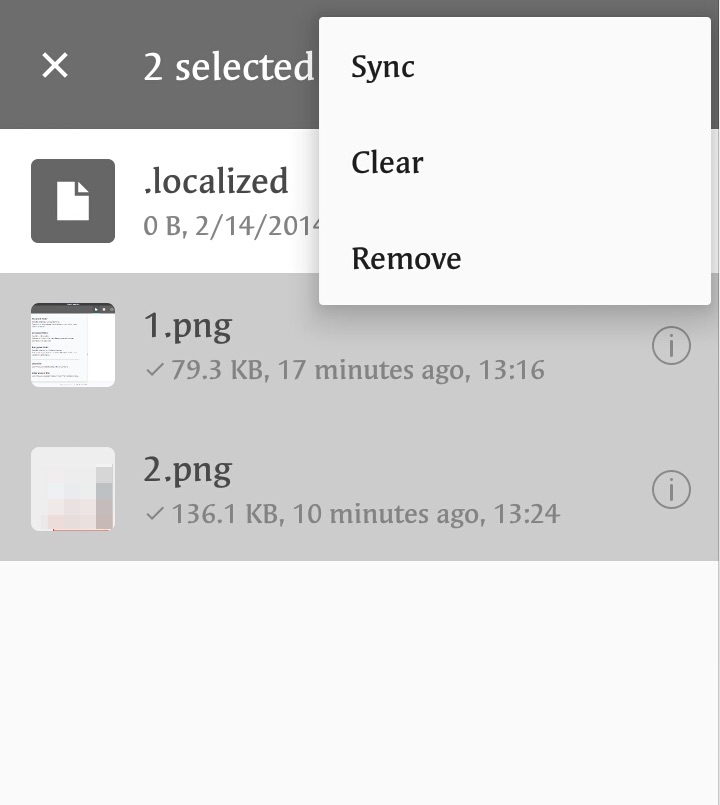Click the "2 selected" header title
720x805 pixels.
tap(228, 67)
